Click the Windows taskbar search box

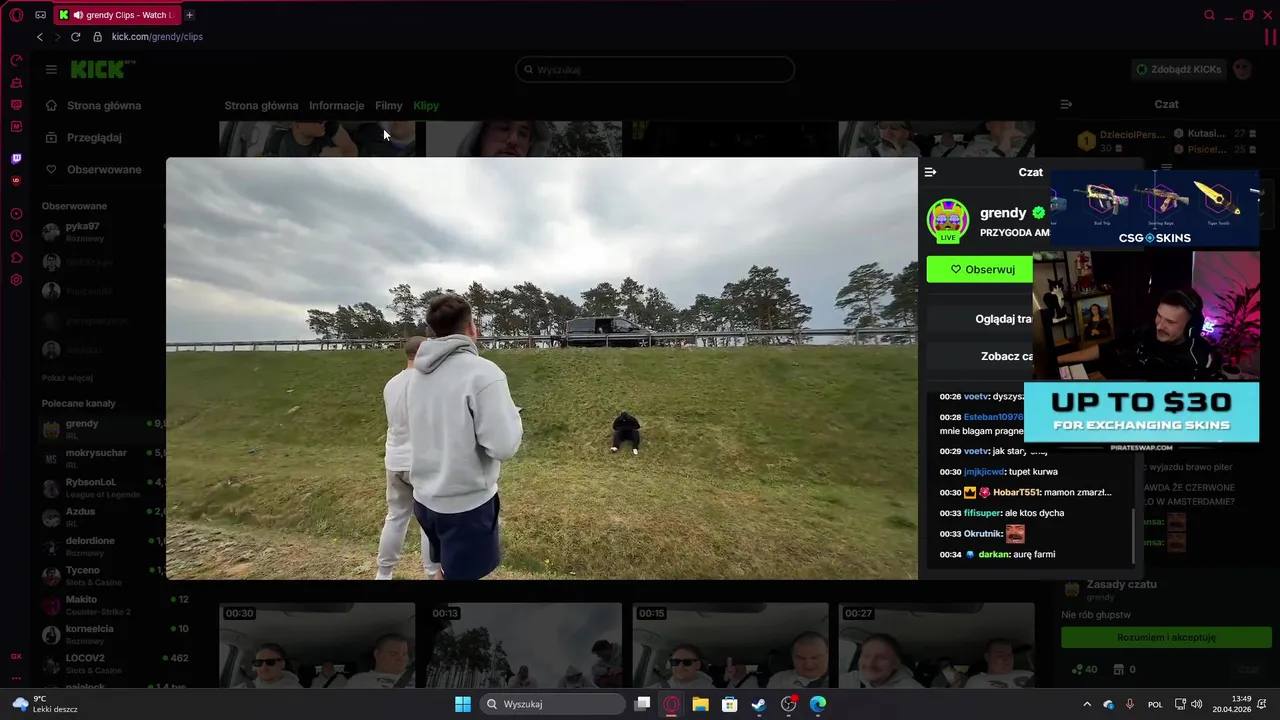click(553, 704)
